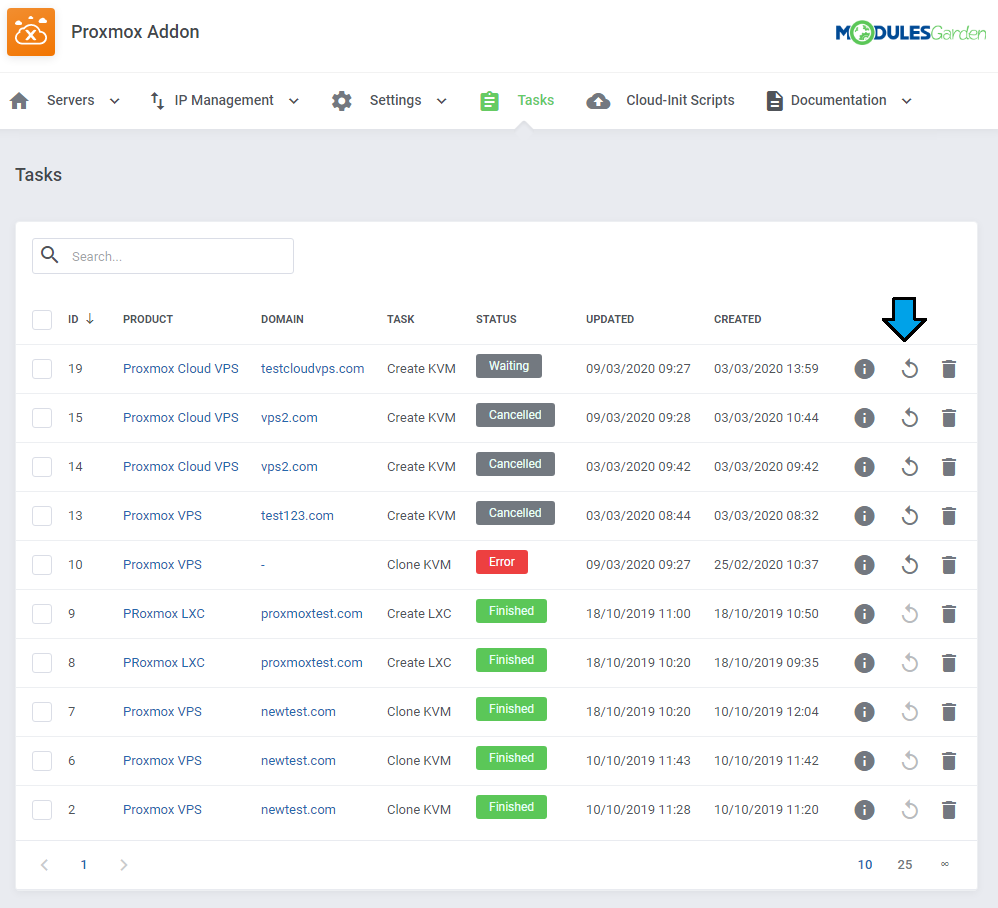Restart task ID 14

(x=910, y=467)
